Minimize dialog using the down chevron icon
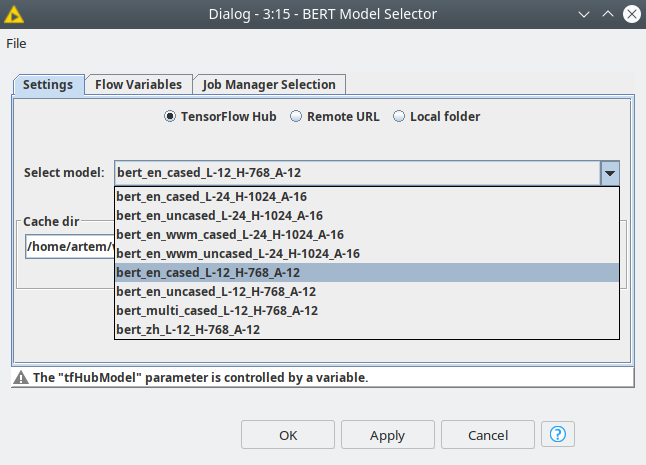646x465 pixels. [x=584, y=14]
